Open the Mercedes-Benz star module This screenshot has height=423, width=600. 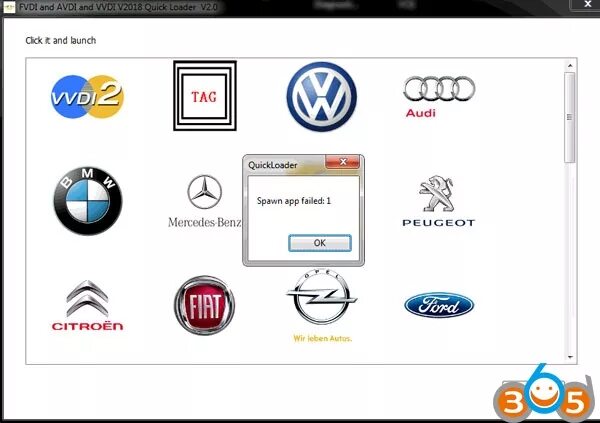point(205,201)
